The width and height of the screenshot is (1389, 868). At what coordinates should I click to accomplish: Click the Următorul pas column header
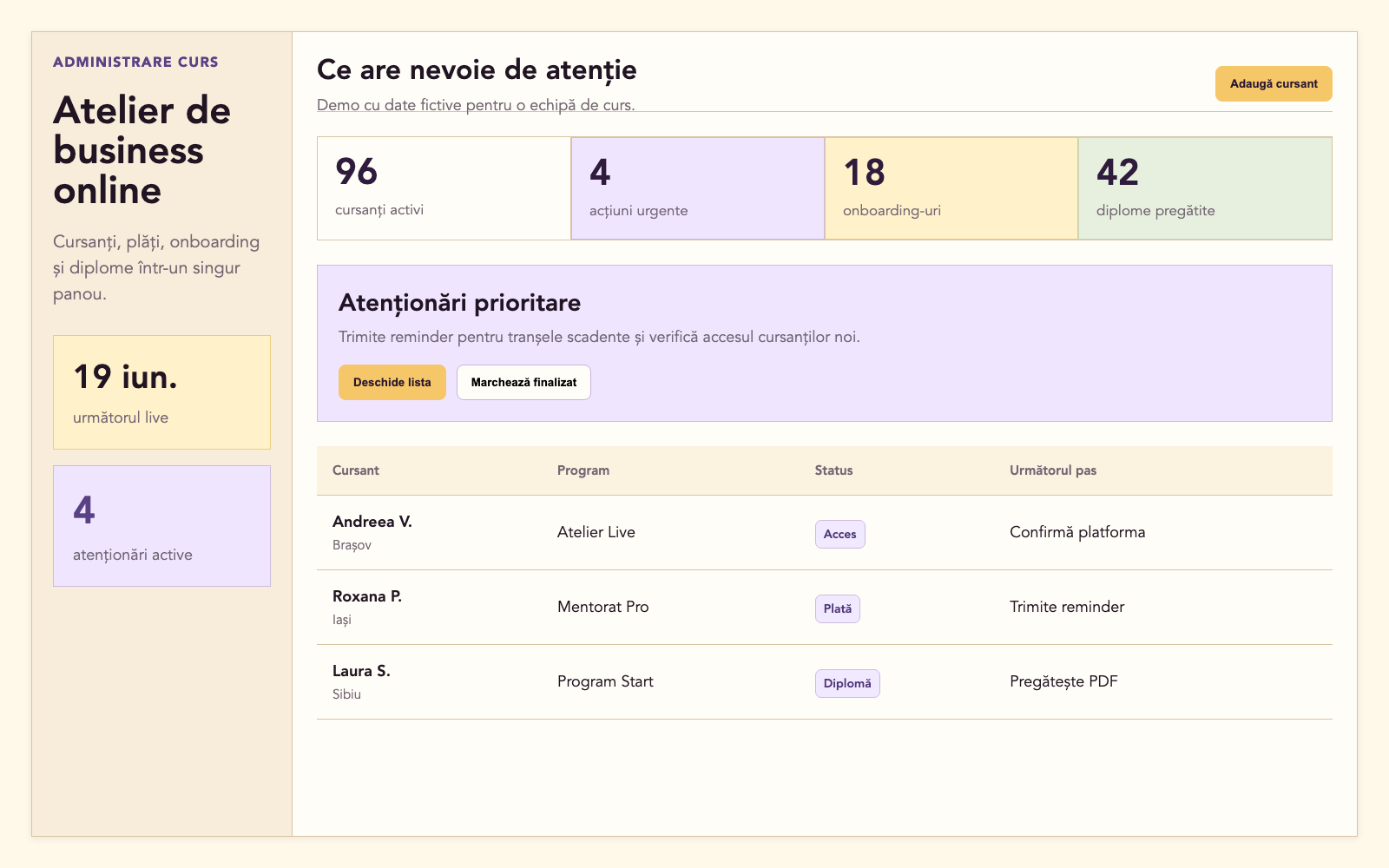[x=1053, y=470]
